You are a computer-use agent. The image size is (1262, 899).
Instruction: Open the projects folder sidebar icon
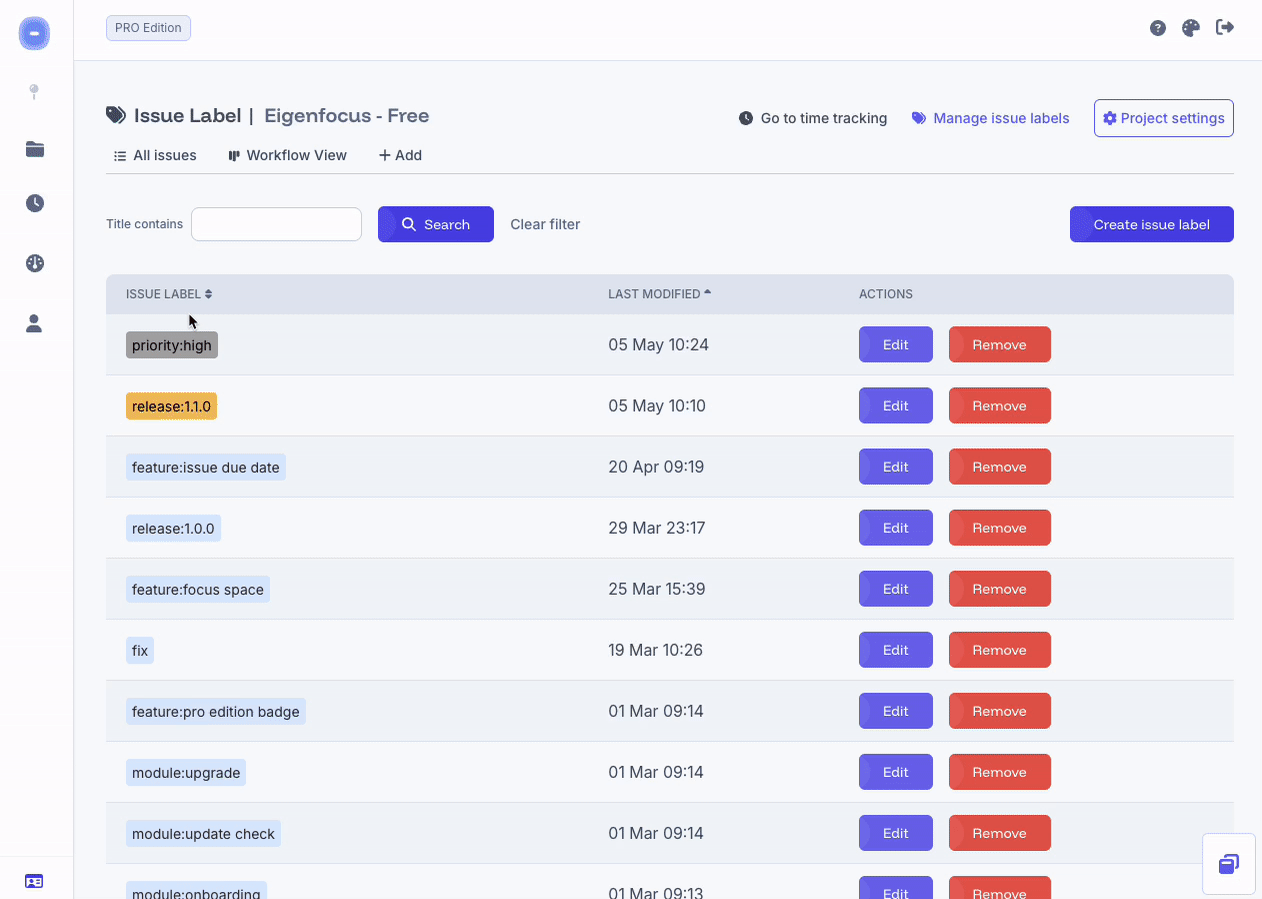(x=35, y=149)
